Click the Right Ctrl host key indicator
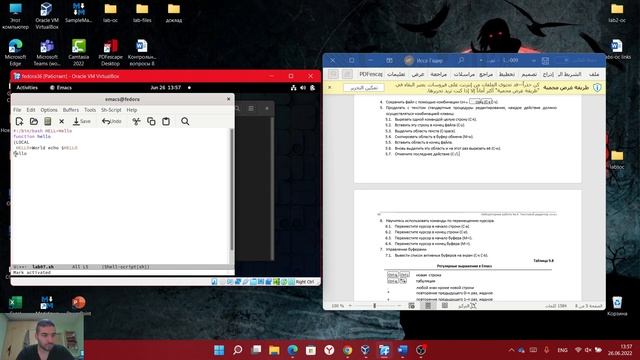 pos(305,282)
